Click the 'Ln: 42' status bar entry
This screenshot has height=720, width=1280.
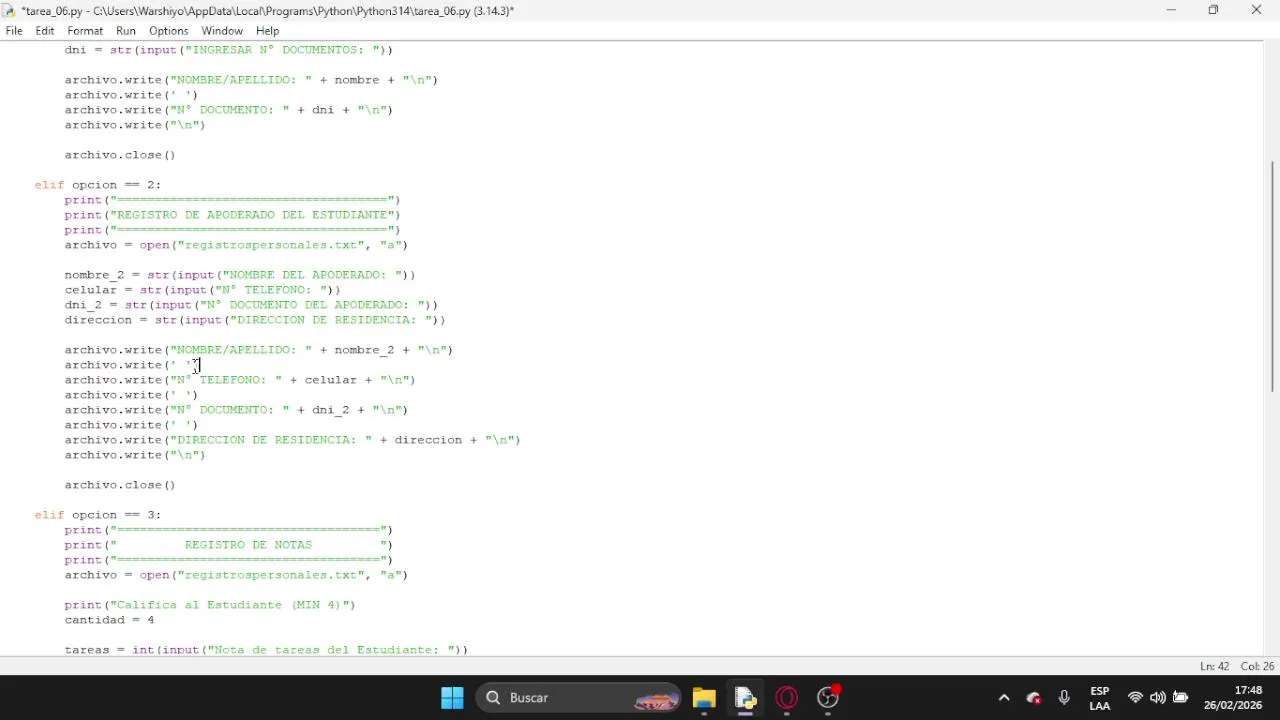click(1214, 666)
